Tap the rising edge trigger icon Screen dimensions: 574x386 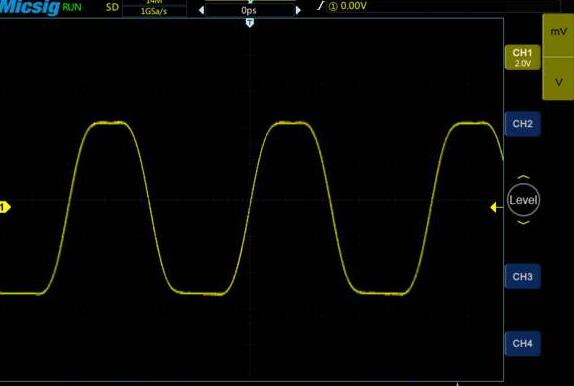click(321, 5)
